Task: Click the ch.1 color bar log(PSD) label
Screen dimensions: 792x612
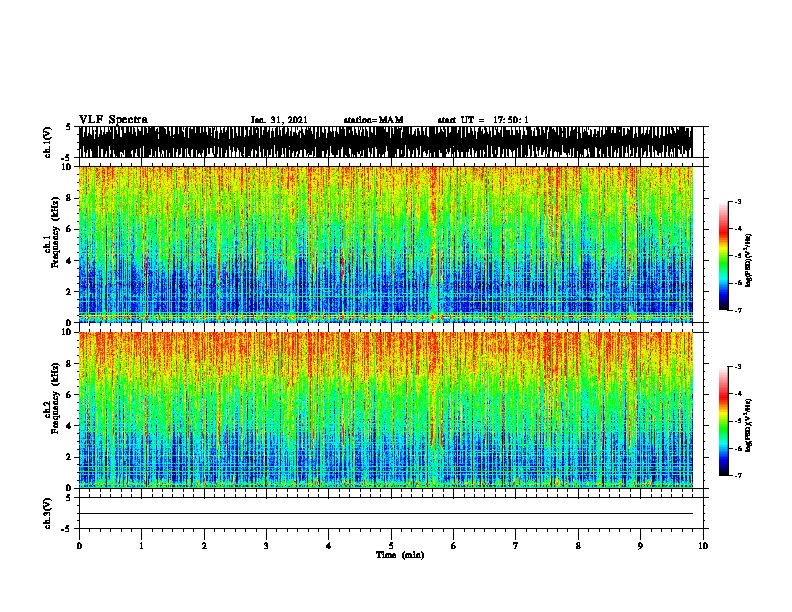Action: coord(749,260)
